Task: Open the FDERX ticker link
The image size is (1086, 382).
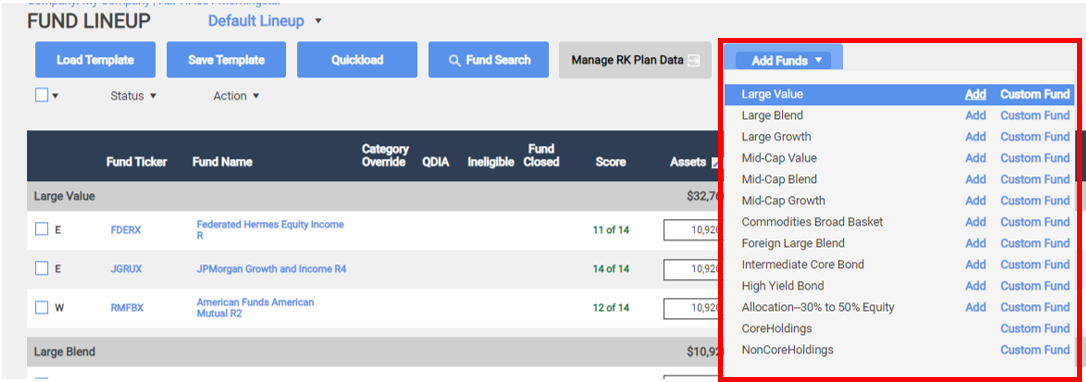Action: tap(126, 230)
